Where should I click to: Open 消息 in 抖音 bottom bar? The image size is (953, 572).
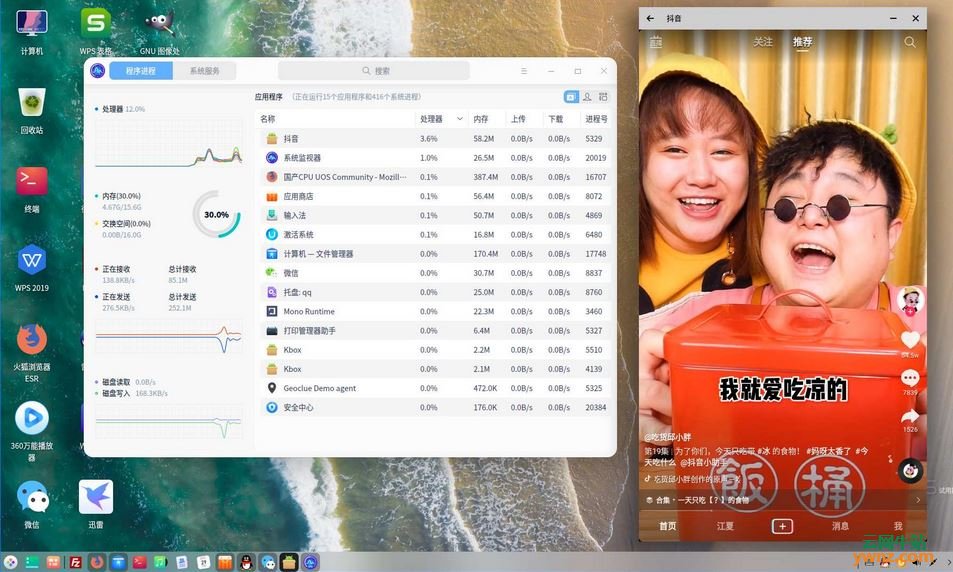pos(840,526)
